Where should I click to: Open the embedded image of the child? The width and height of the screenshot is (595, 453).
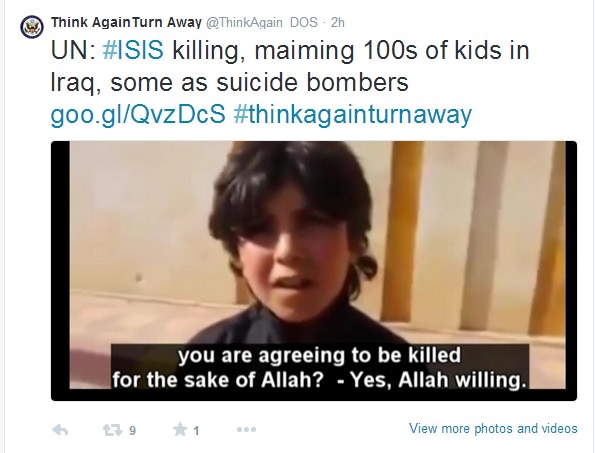pos(314,271)
